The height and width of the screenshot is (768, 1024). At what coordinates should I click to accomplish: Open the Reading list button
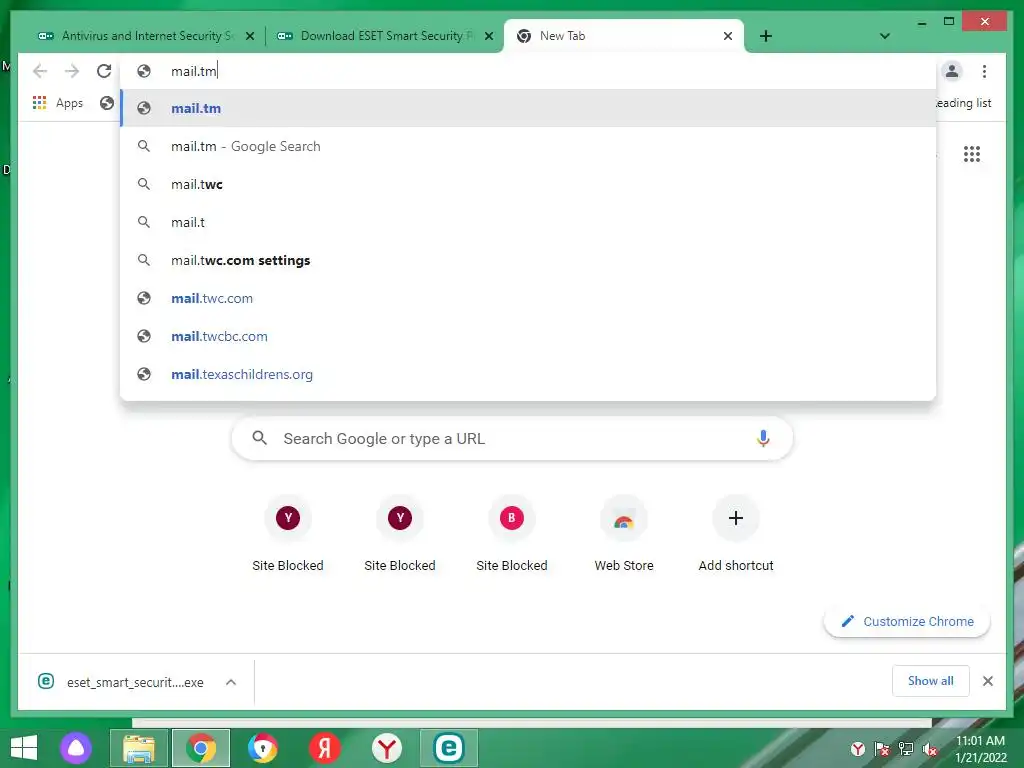click(963, 103)
